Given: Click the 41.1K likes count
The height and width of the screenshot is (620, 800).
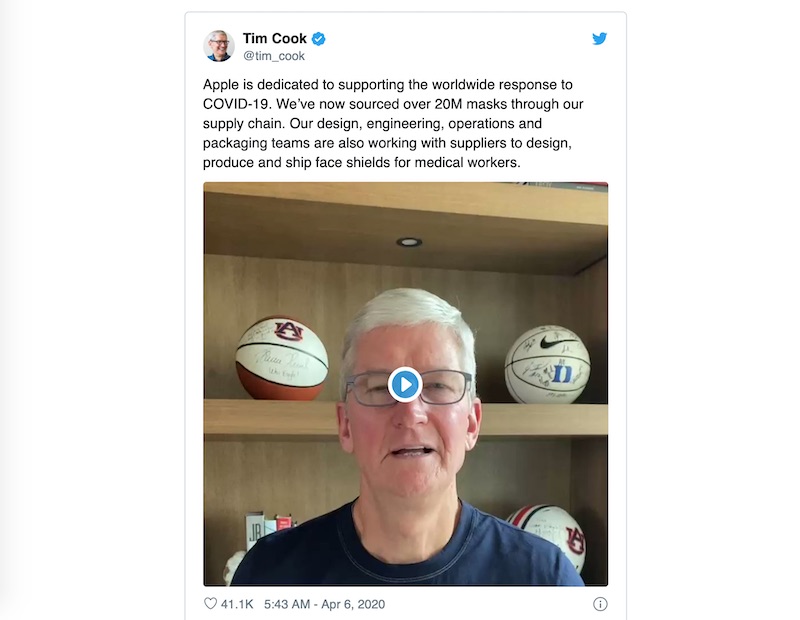Looking at the screenshot, I should [237, 604].
